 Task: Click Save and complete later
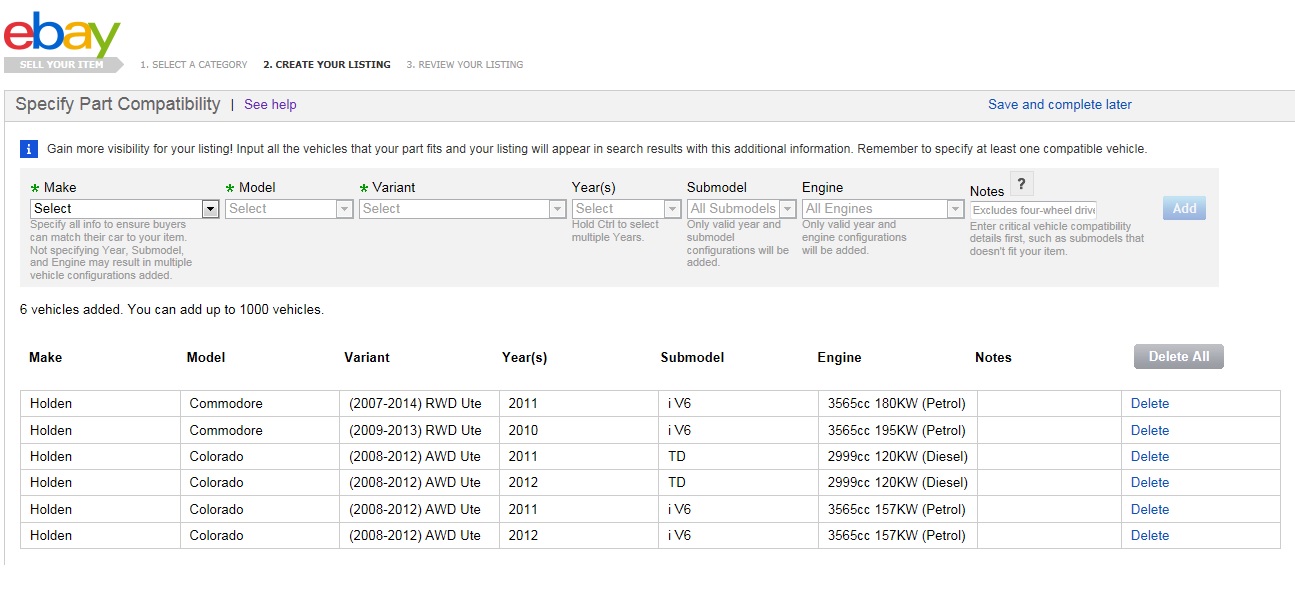[x=1060, y=104]
